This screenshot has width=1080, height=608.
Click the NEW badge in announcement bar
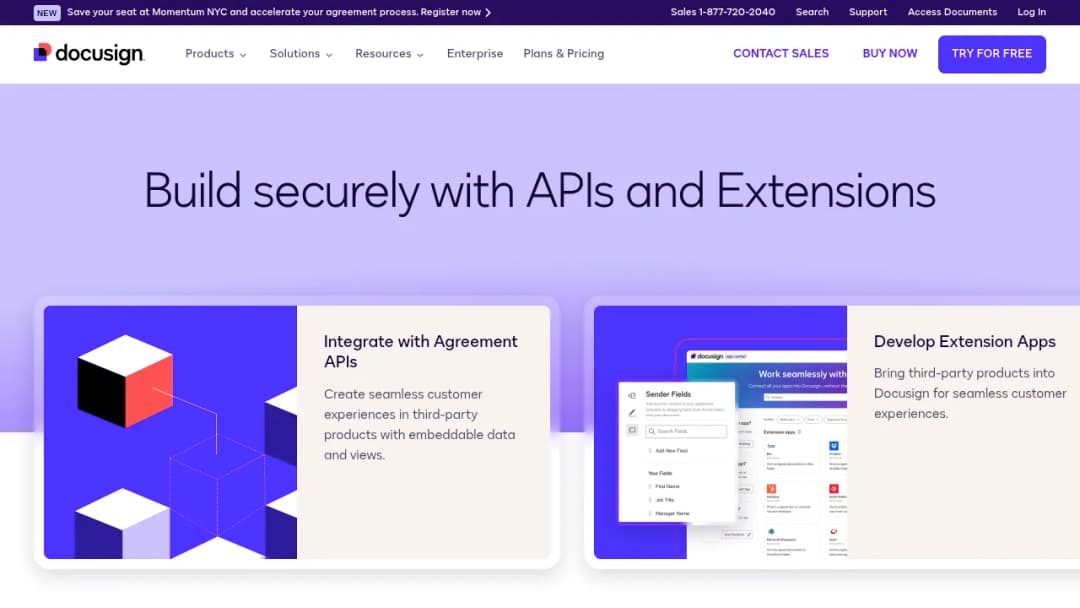coord(47,12)
